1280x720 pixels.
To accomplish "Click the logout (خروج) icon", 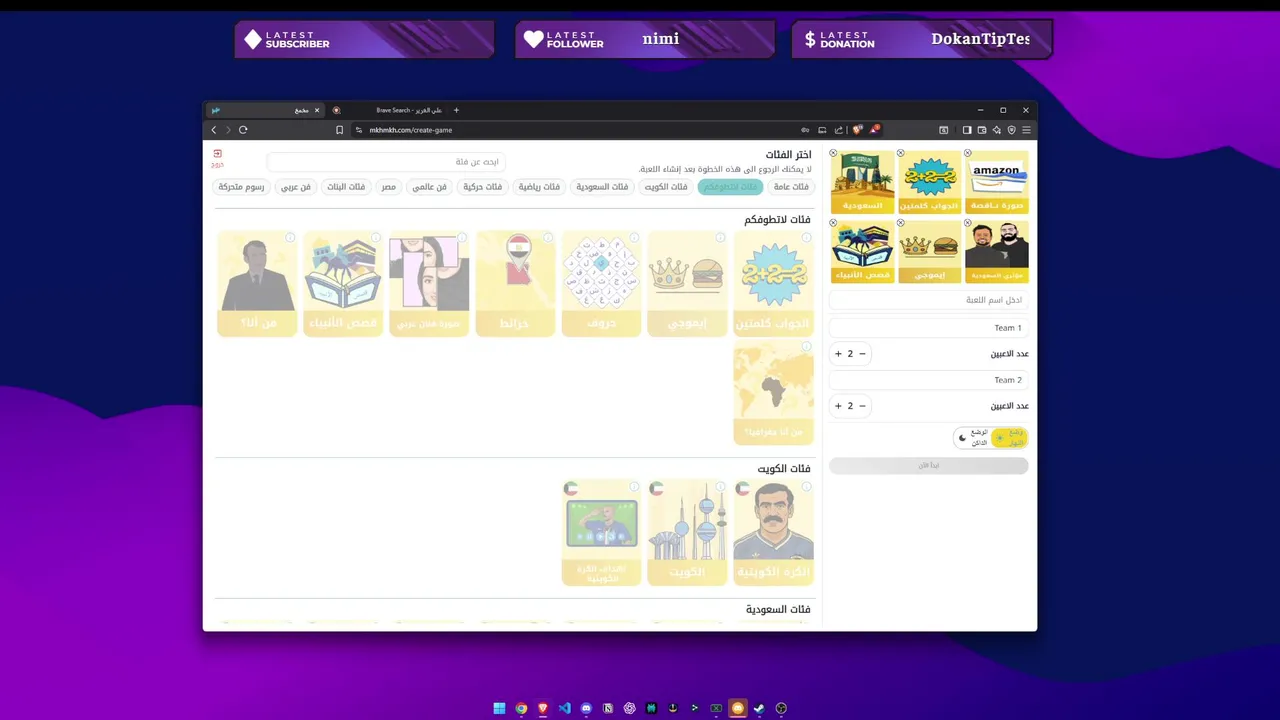I will click(217, 157).
